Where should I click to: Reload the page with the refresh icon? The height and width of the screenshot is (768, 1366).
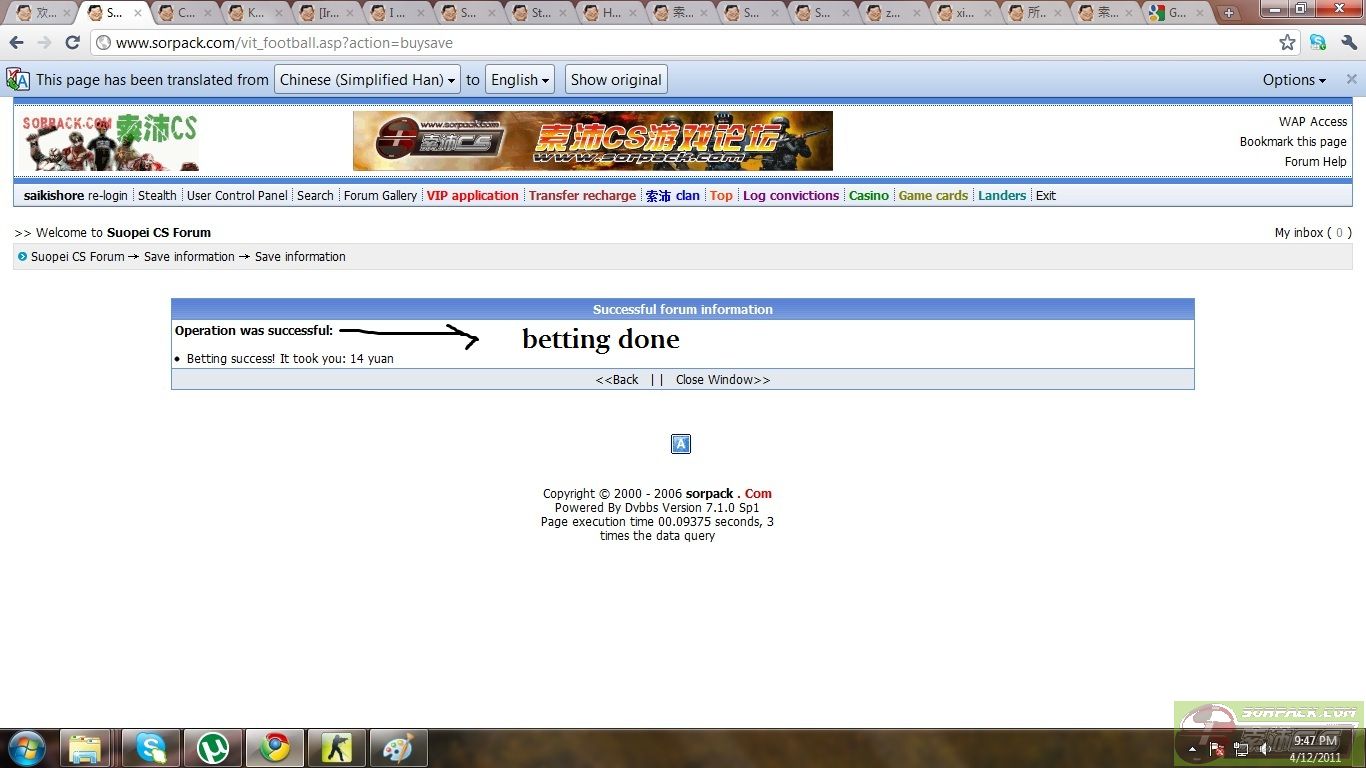pyautogui.click(x=72, y=43)
